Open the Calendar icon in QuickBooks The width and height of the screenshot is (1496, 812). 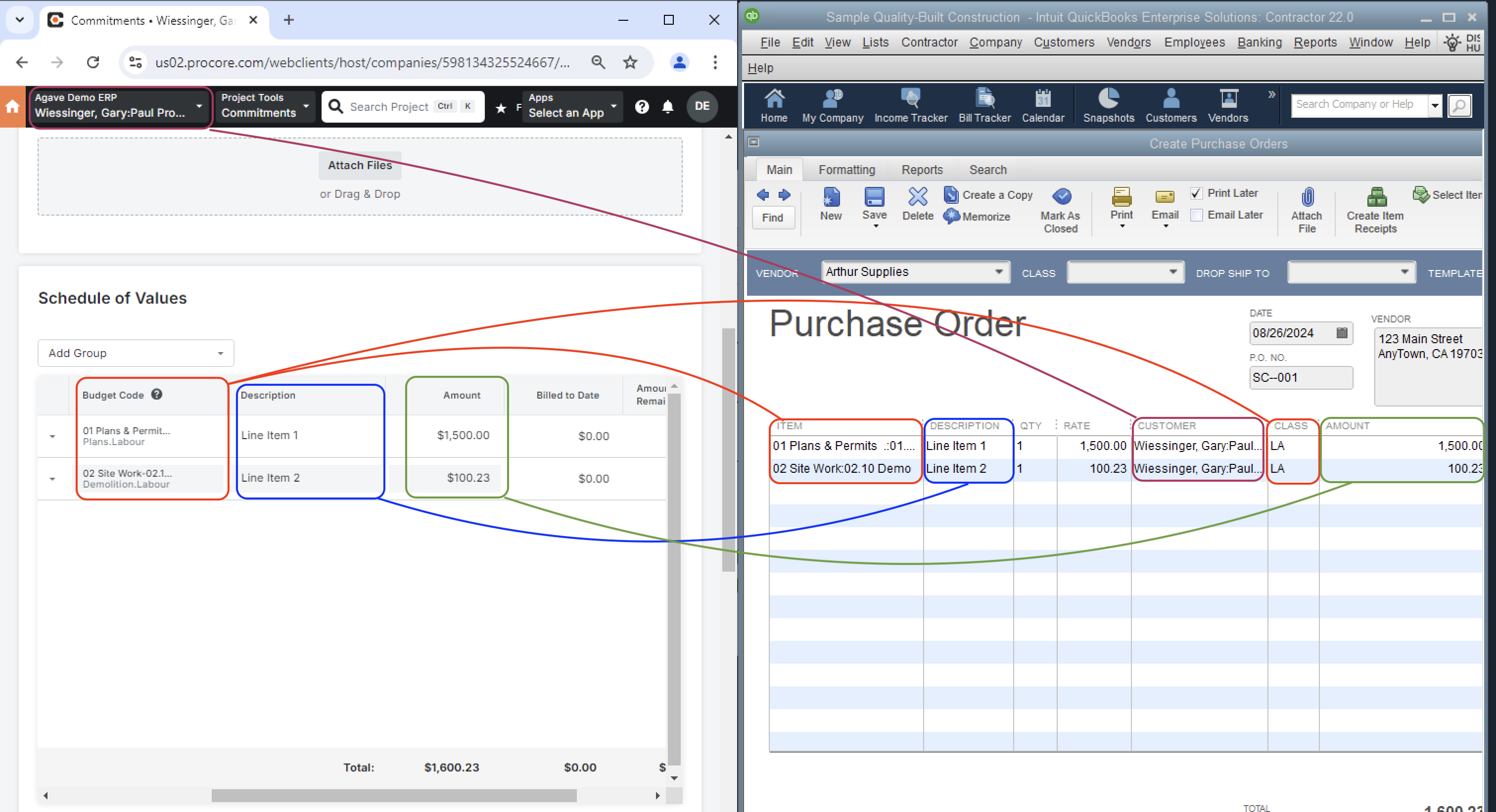click(1043, 105)
